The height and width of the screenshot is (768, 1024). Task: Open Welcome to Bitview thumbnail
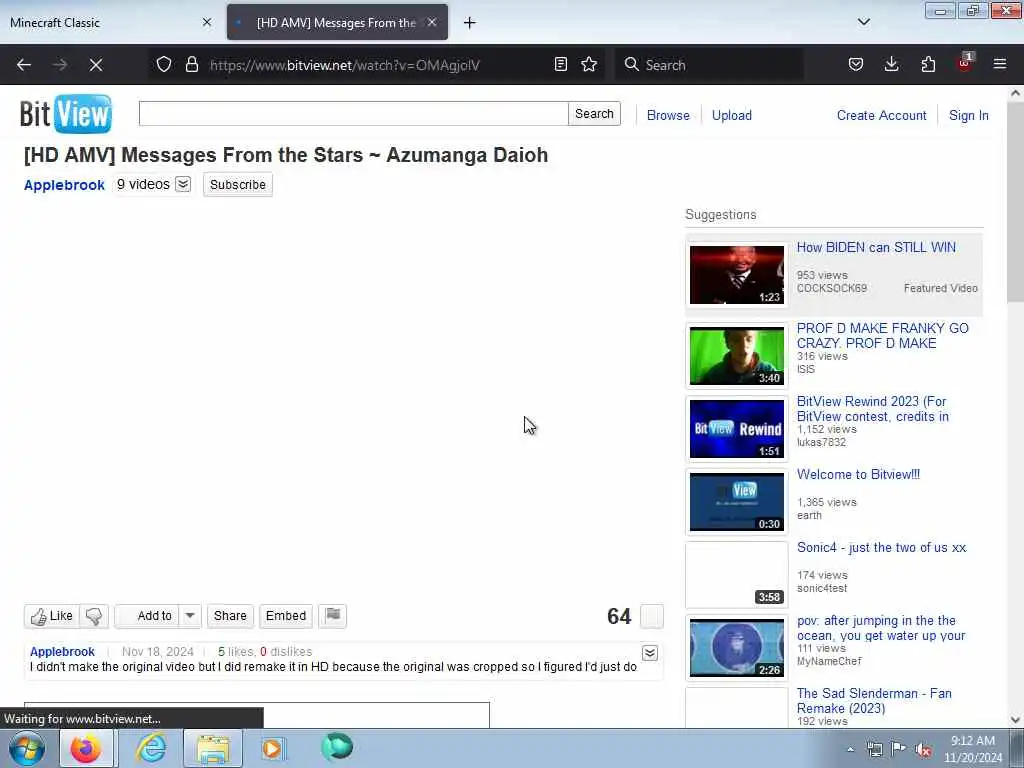(x=737, y=502)
